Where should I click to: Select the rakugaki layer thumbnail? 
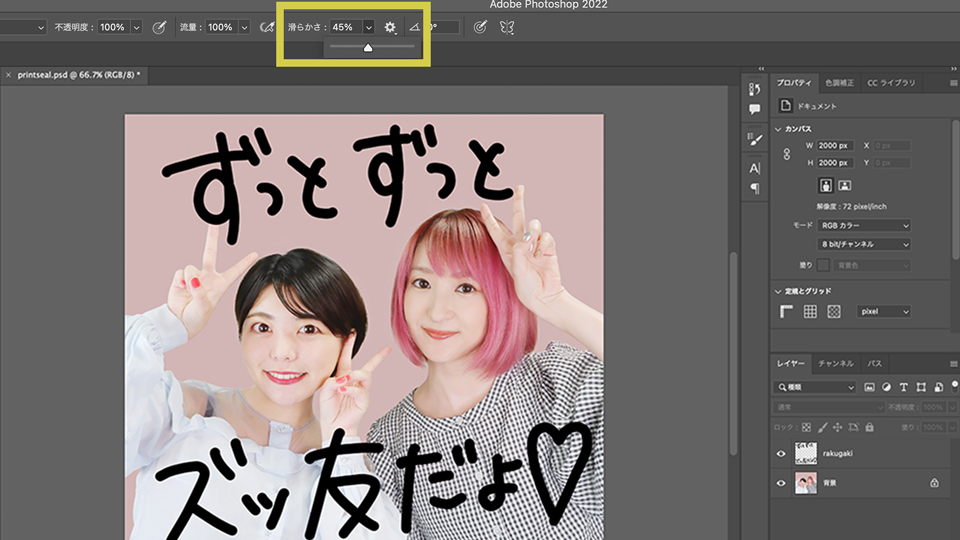(x=806, y=454)
